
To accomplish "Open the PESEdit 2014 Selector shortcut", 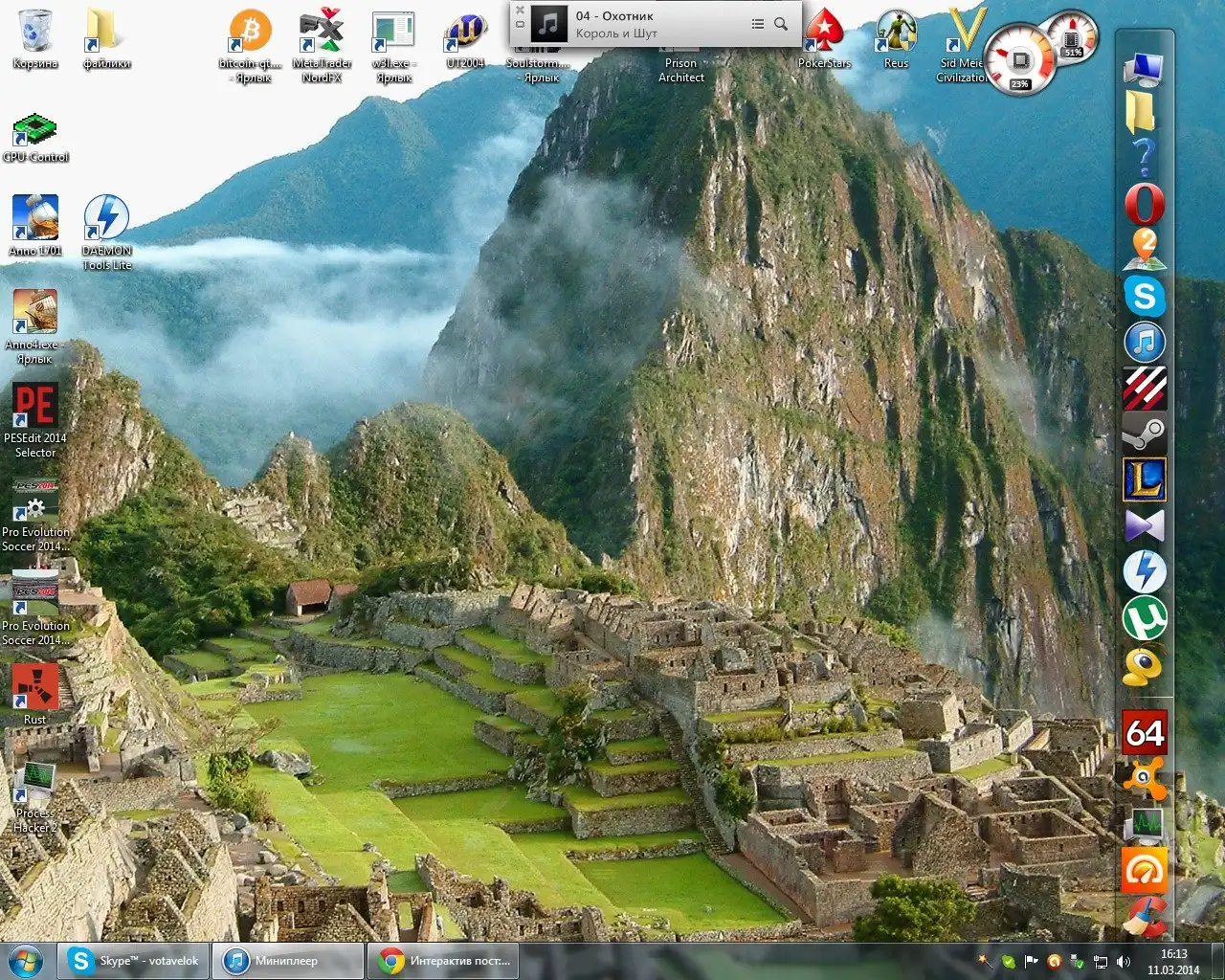I will [x=34, y=408].
